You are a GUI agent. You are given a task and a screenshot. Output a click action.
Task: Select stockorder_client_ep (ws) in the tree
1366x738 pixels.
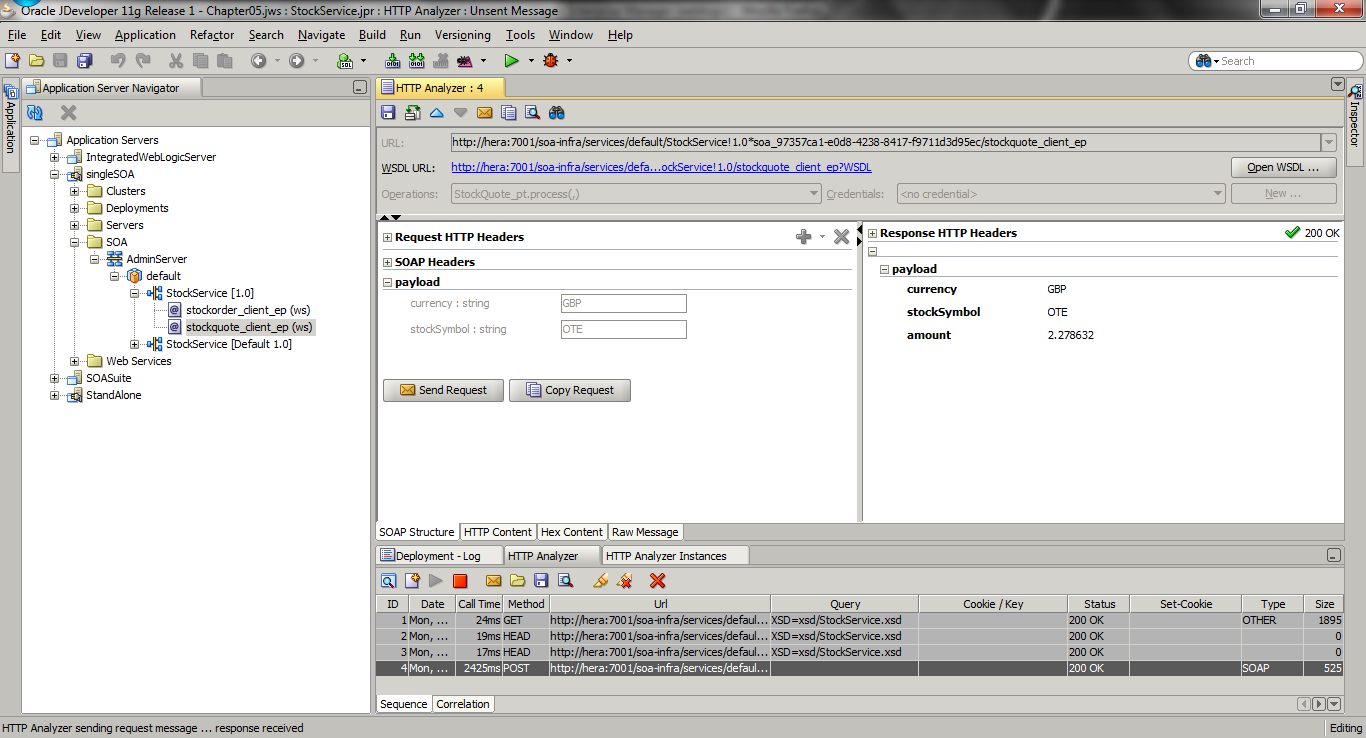(x=249, y=310)
